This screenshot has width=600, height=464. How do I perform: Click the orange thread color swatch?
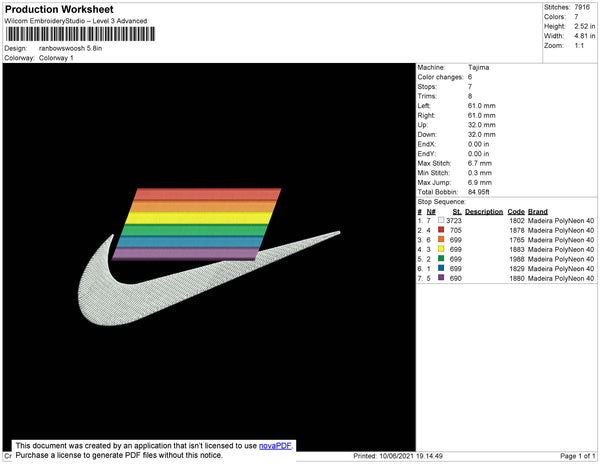pyautogui.click(x=441, y=239)
